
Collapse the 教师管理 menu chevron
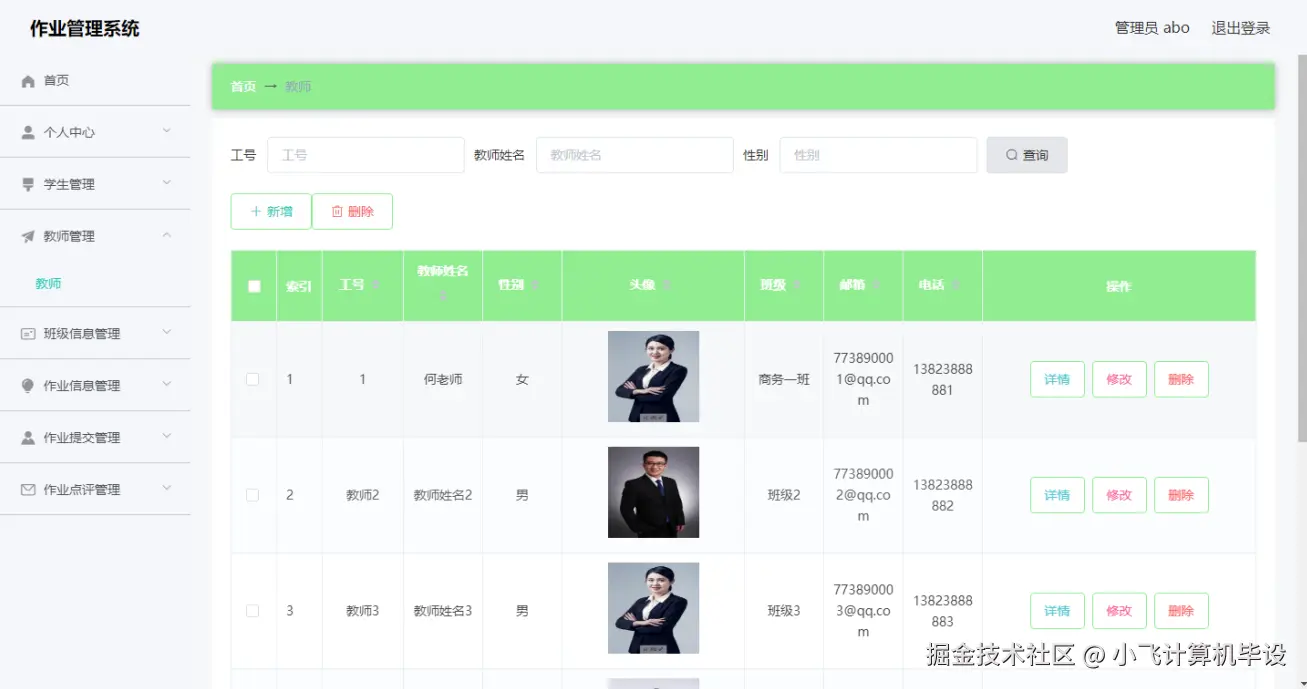[x=167, y=235]
